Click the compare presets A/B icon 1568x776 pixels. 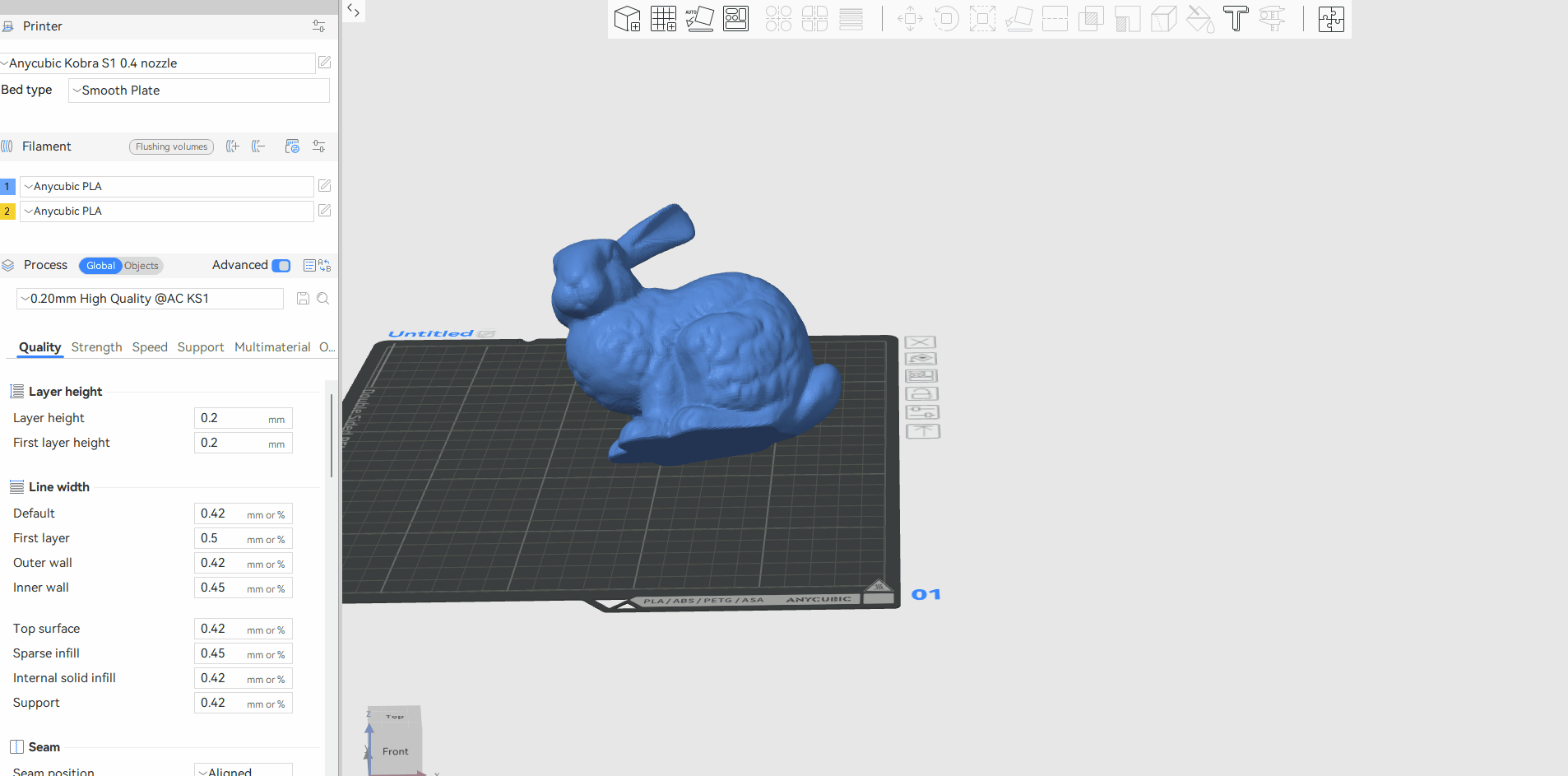(x=325, y=265)
